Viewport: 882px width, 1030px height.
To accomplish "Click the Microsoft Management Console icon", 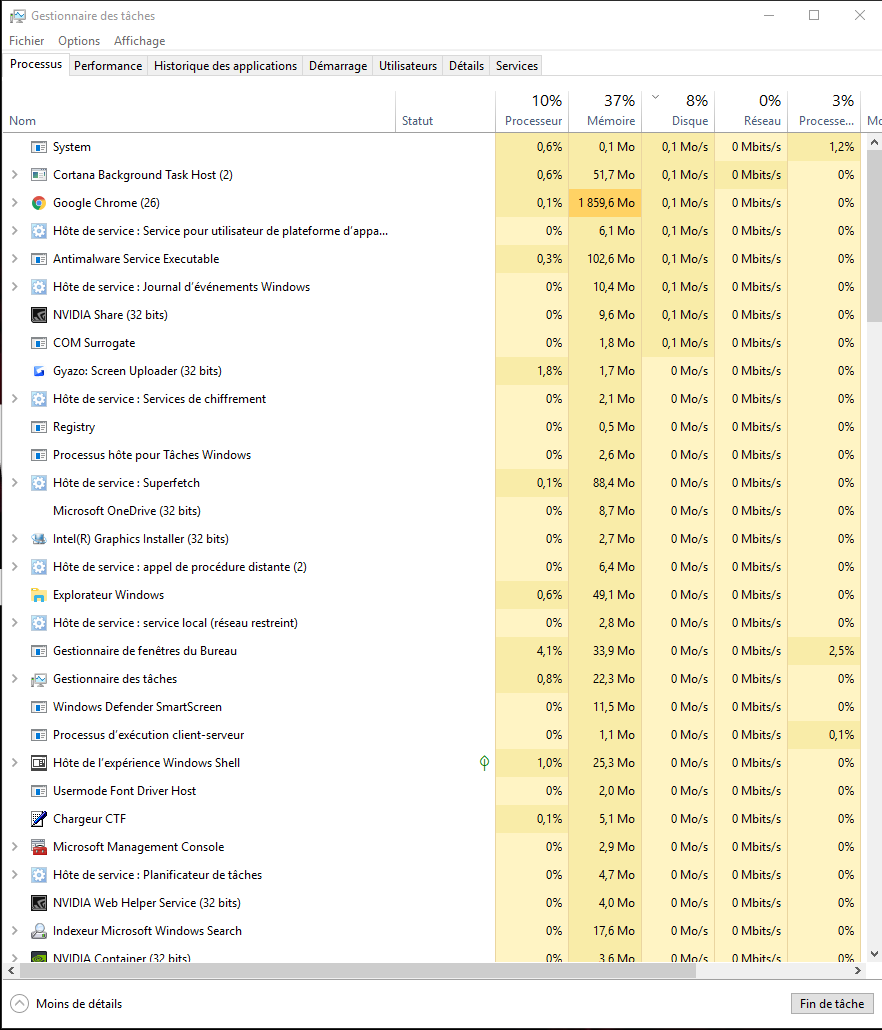I will [x=39, y=847].
